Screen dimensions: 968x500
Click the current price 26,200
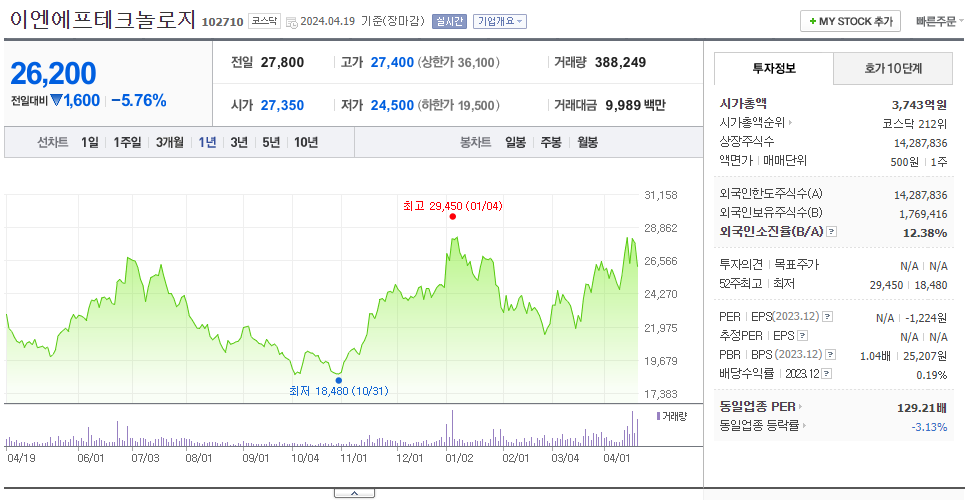[53, 73]
